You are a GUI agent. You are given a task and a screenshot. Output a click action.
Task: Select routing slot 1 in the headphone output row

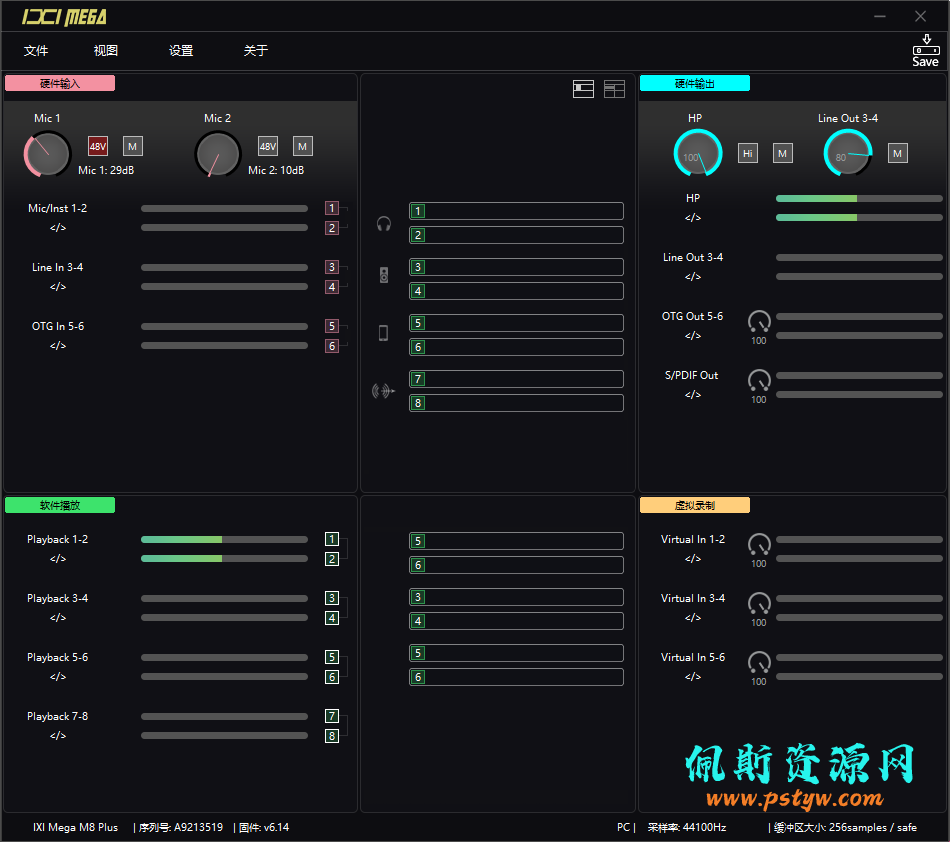pyautogui.click(x=516, y=211)
